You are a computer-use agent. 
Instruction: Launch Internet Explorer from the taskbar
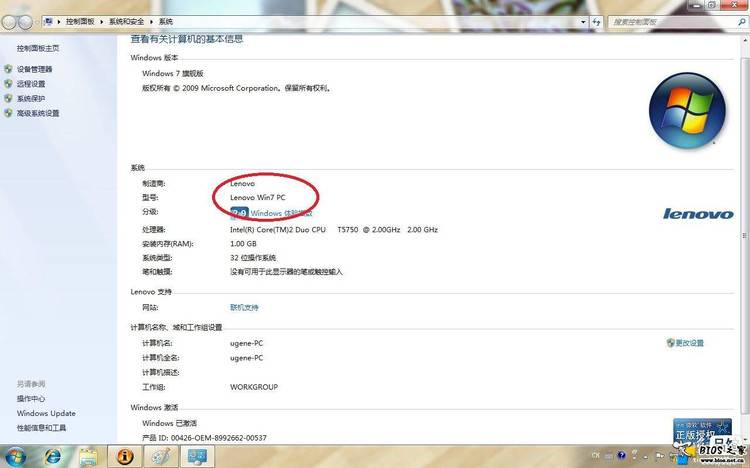click(53, 457)
